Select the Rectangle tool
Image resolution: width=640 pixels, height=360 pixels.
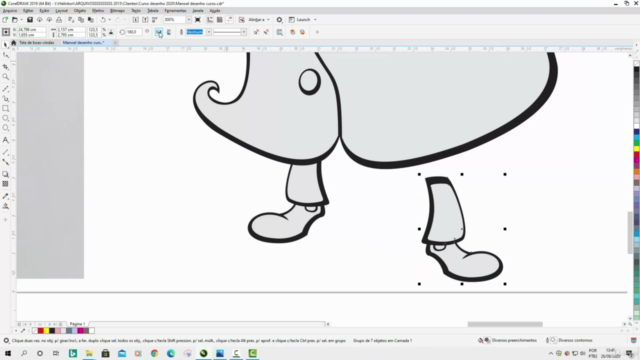5,109
